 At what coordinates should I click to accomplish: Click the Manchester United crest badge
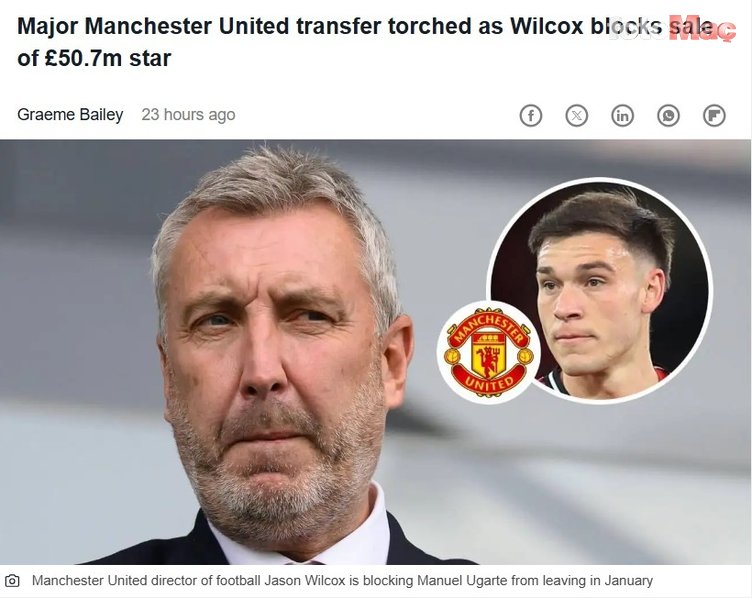coord(489,352)
